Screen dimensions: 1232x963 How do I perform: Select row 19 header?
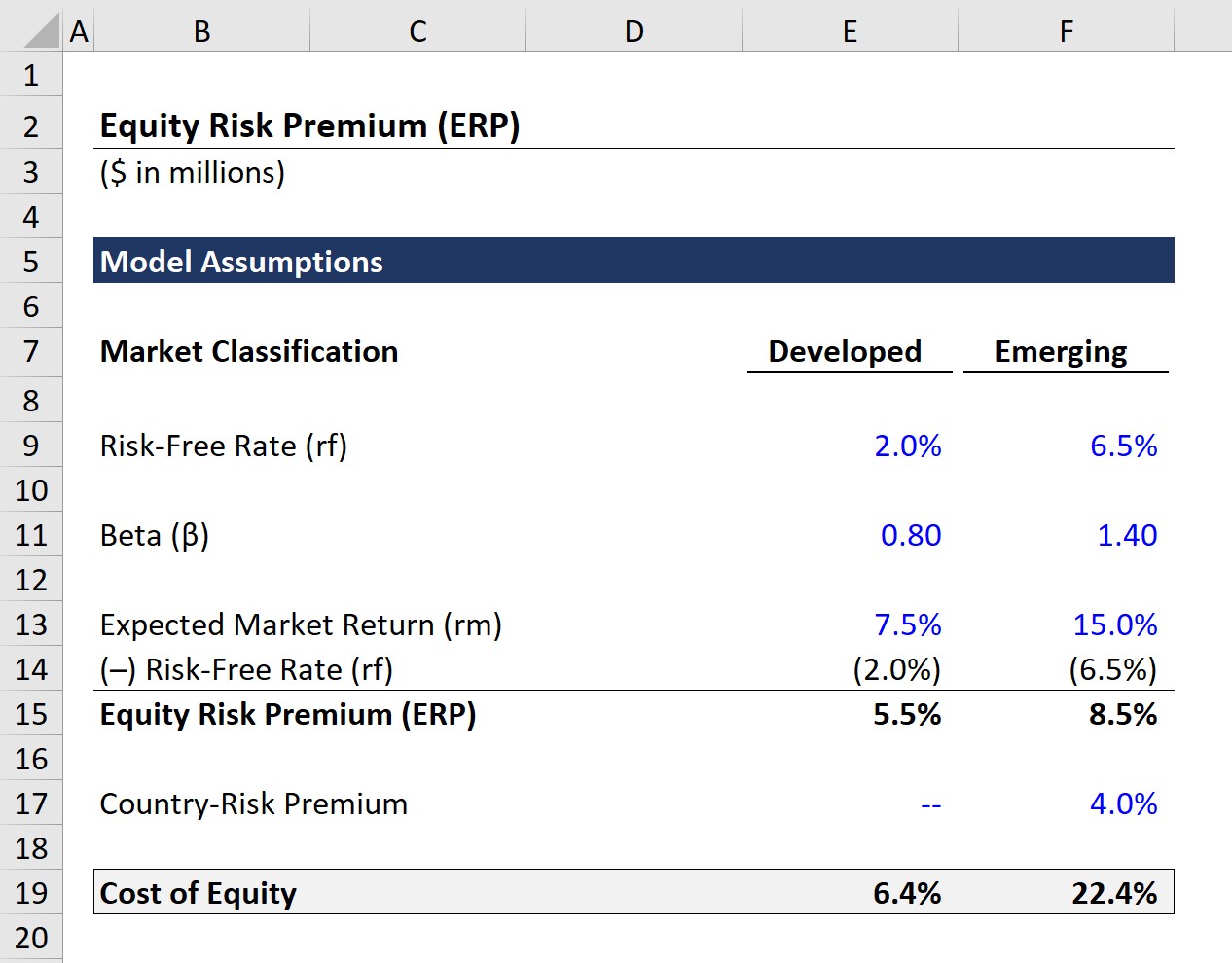(x=30, y=892)
